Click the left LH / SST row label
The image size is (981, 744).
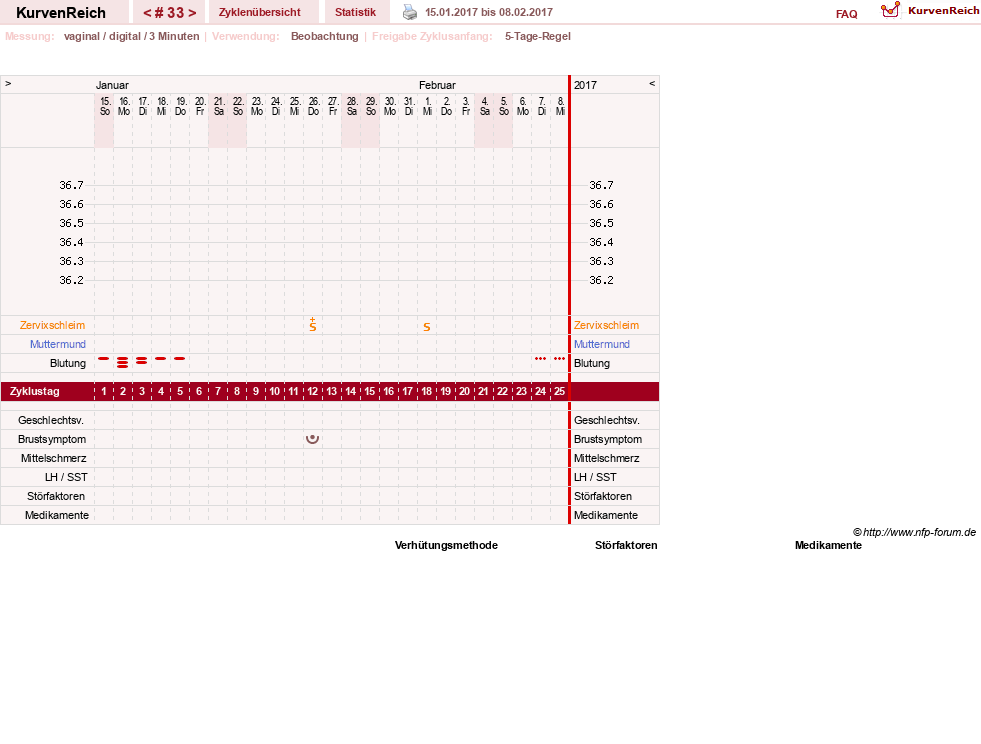click(x=66, y=477)
